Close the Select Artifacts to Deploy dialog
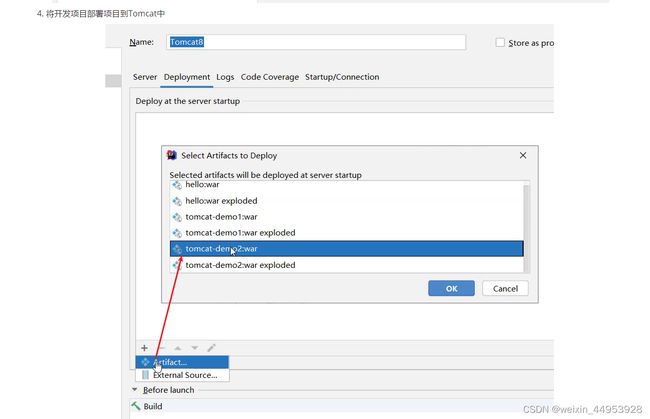Image resolution: width=650 pixels, height=419 pixels. (x=523, y=155)
